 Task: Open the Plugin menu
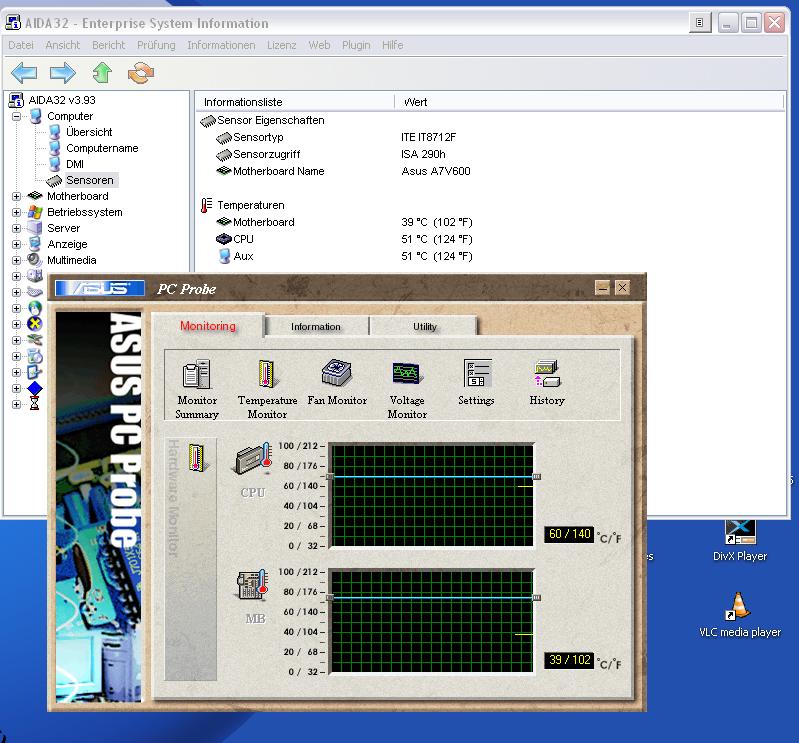(356, 45)
